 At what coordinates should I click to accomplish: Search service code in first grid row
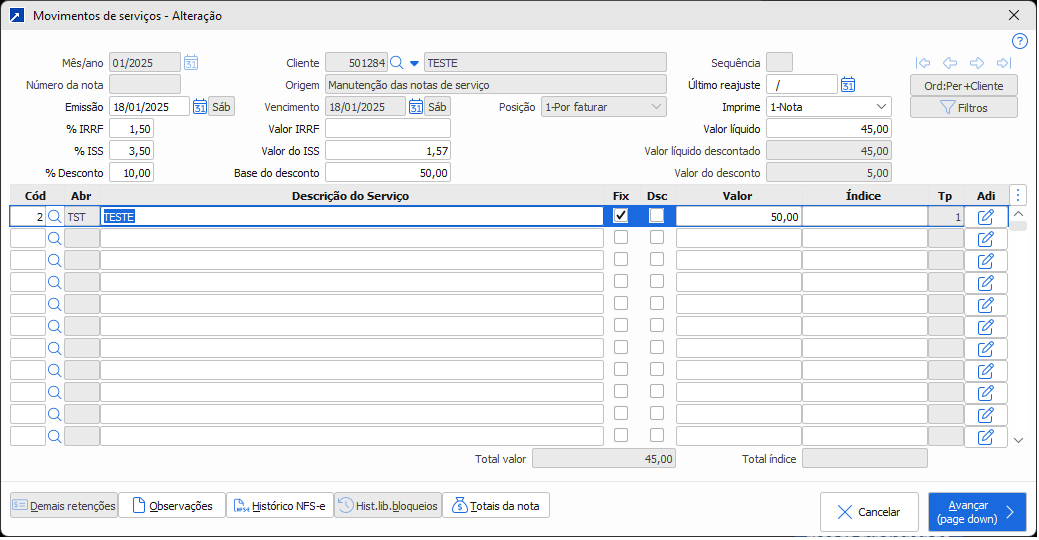click(55, 216)
